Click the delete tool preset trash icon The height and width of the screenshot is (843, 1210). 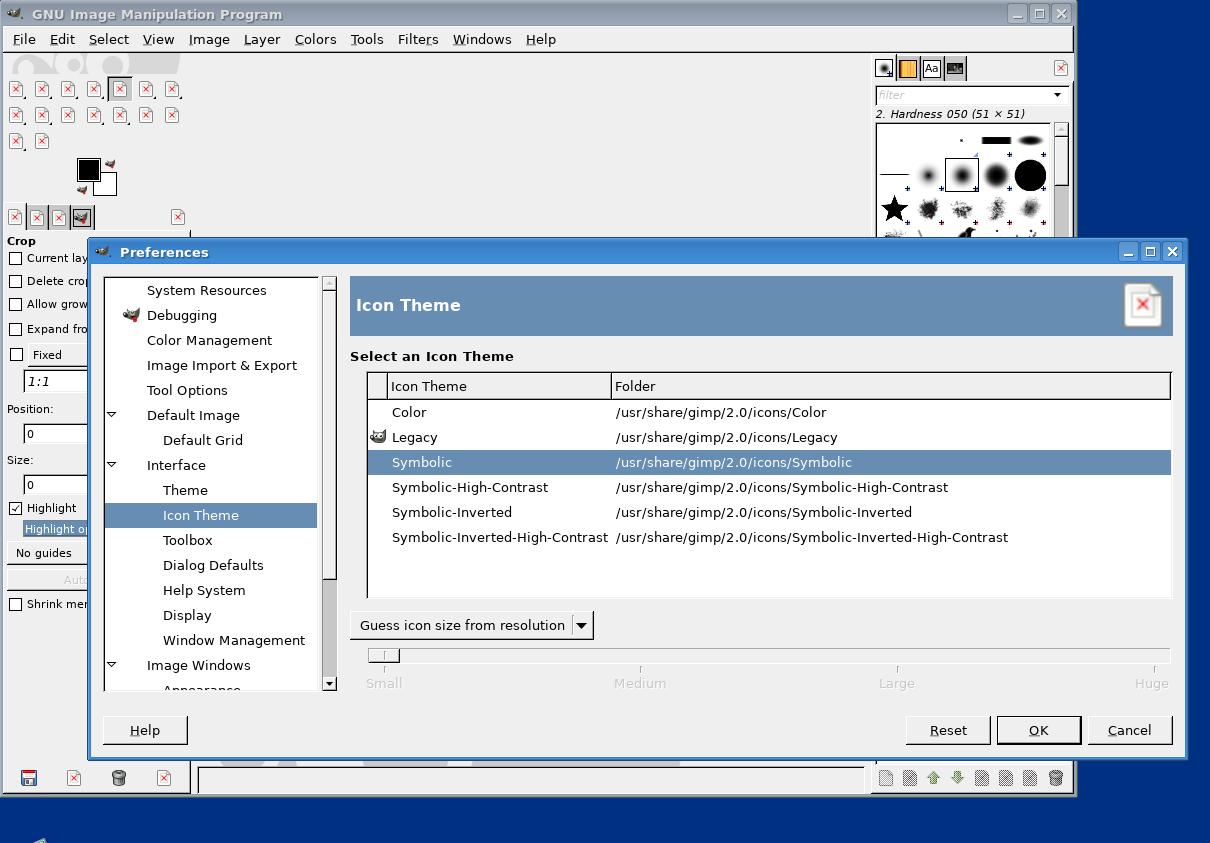tap(118, 778)
